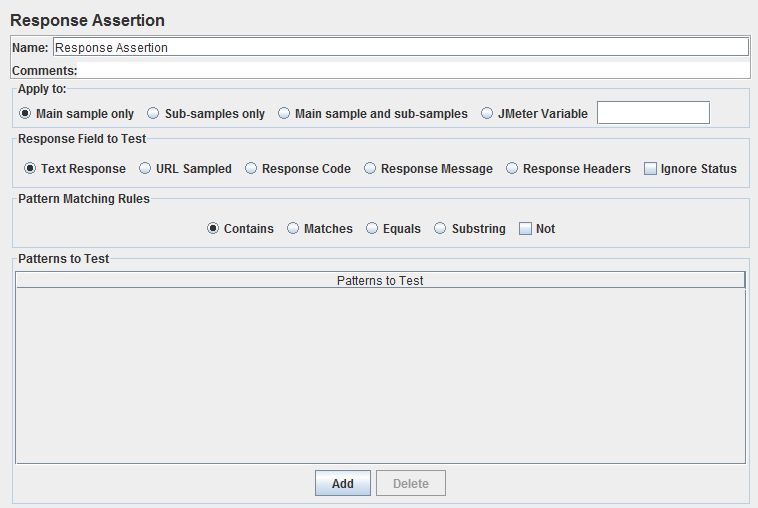
Task: Choose URL Sampled response field
Action: click(145, 169)
